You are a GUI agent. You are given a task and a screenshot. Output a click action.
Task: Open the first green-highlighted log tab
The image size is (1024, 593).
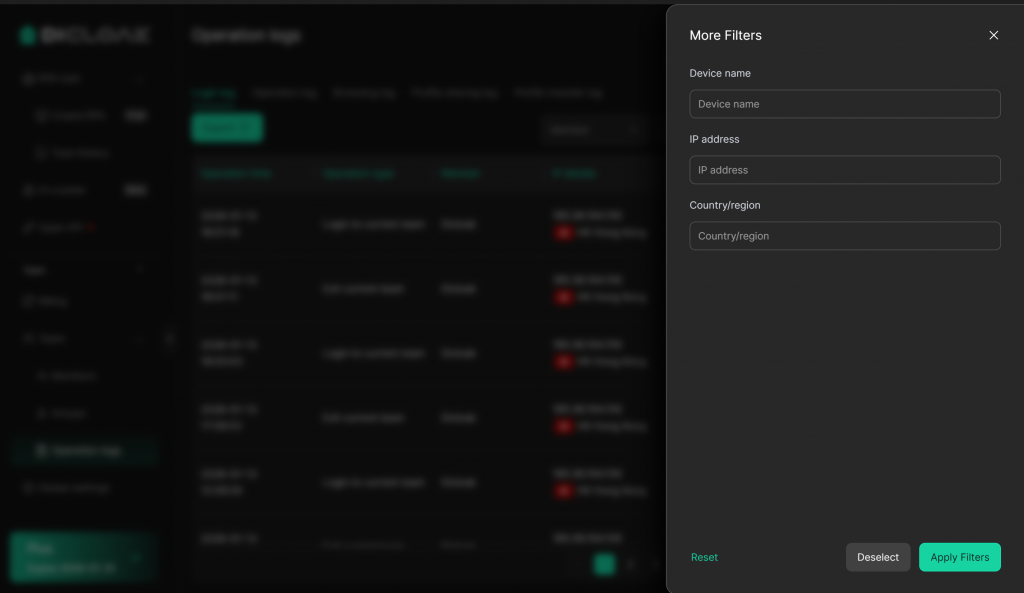(x=213, y=93)
